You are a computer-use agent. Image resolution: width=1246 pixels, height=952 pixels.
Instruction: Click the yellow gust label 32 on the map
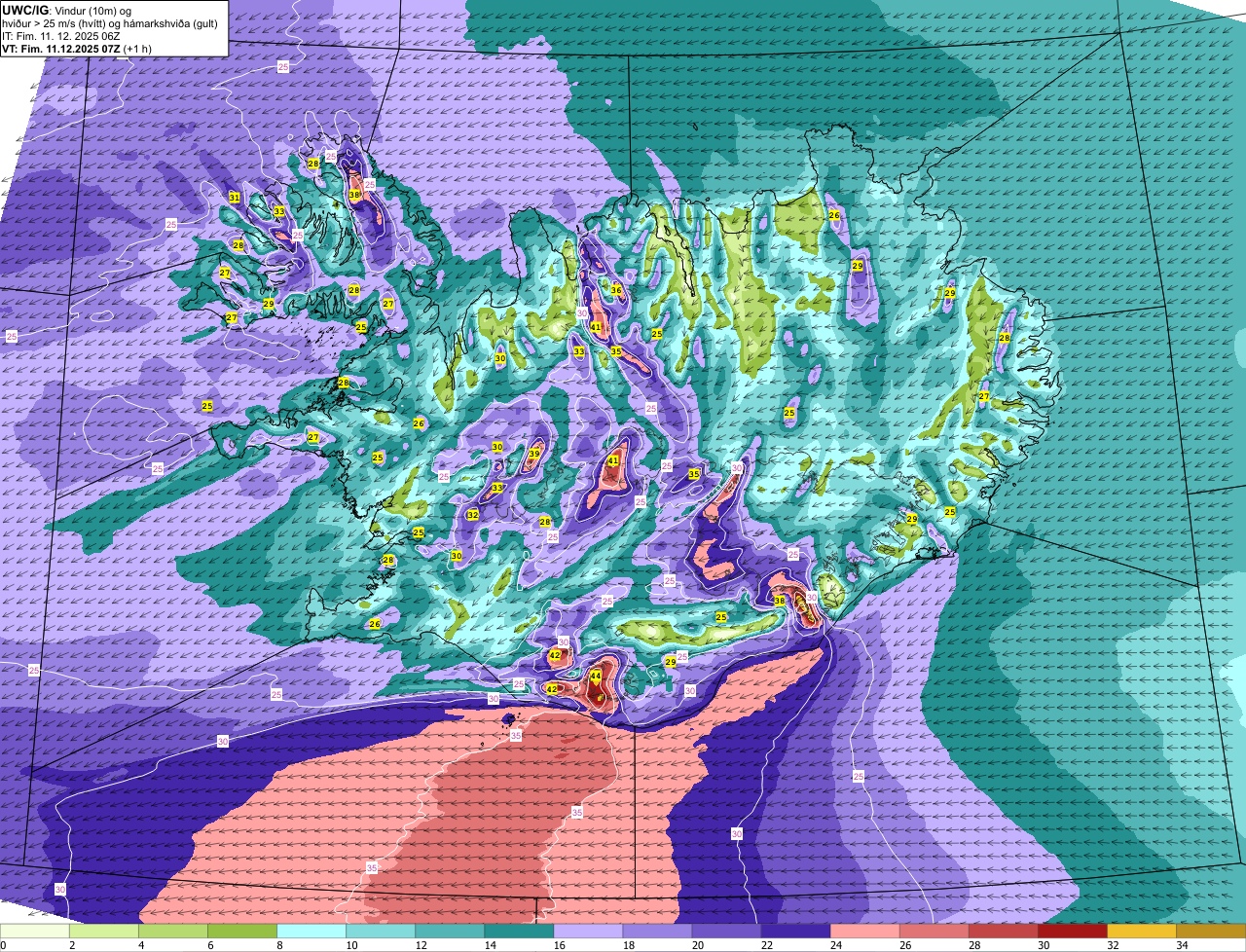tap(472, 515)
